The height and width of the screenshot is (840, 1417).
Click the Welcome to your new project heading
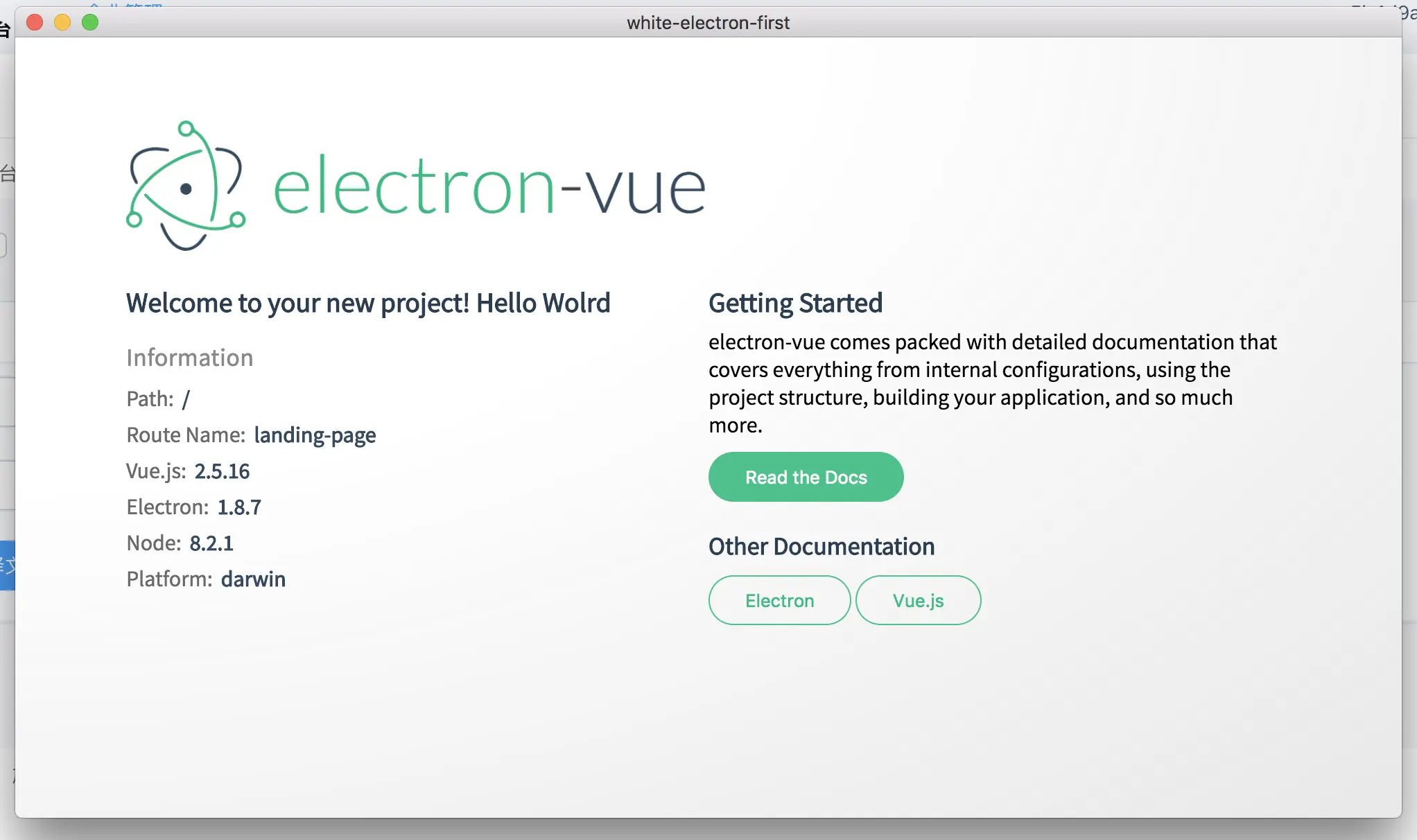[368, 304]
